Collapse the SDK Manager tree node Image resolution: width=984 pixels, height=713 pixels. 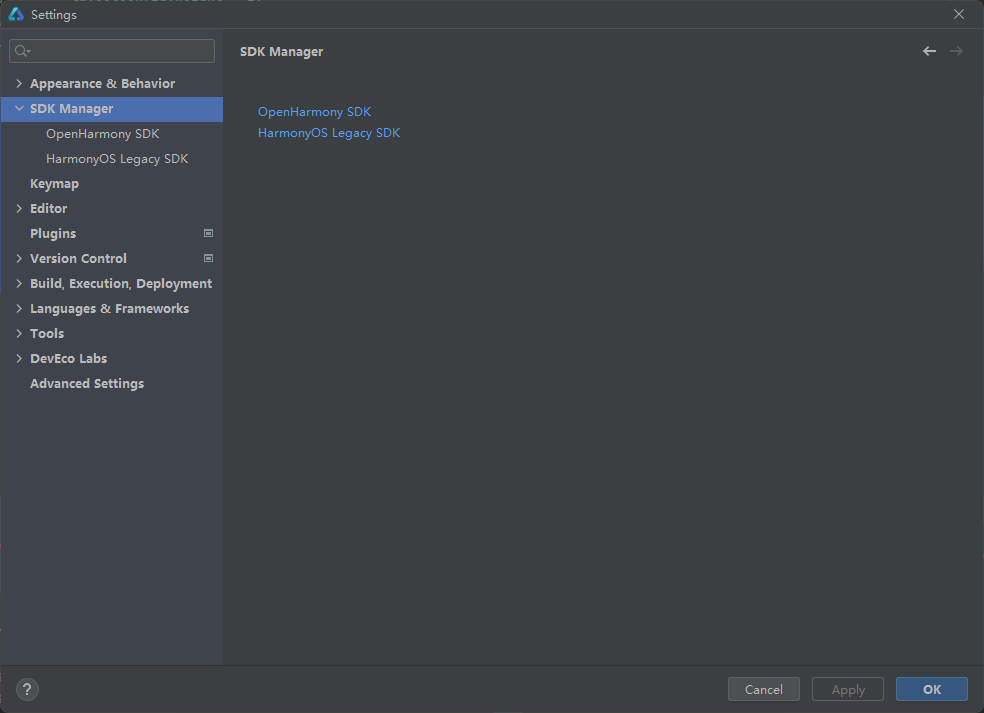[x=19, y=109]
